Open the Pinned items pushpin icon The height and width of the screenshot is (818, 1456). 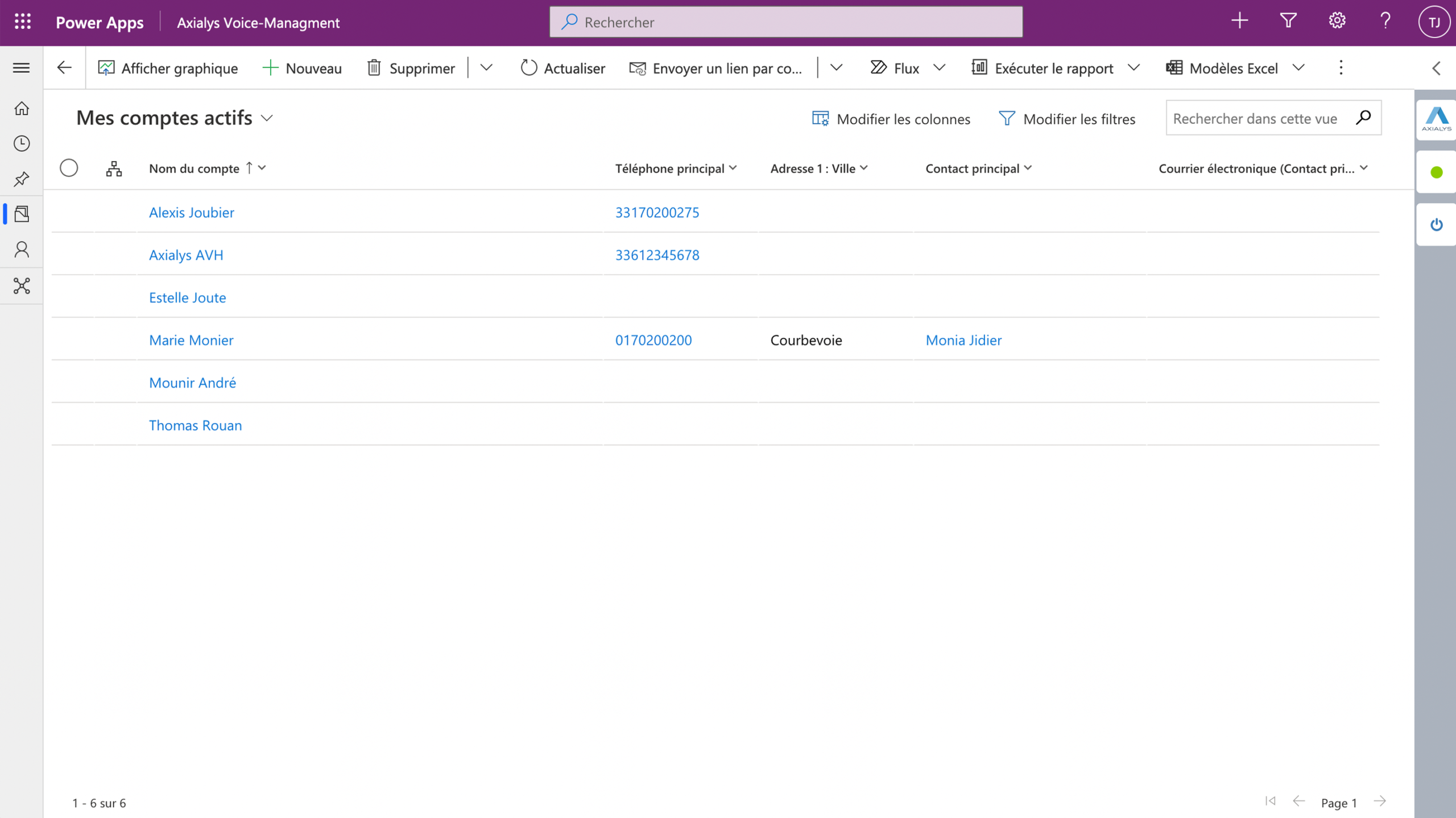tap(22, 179)
